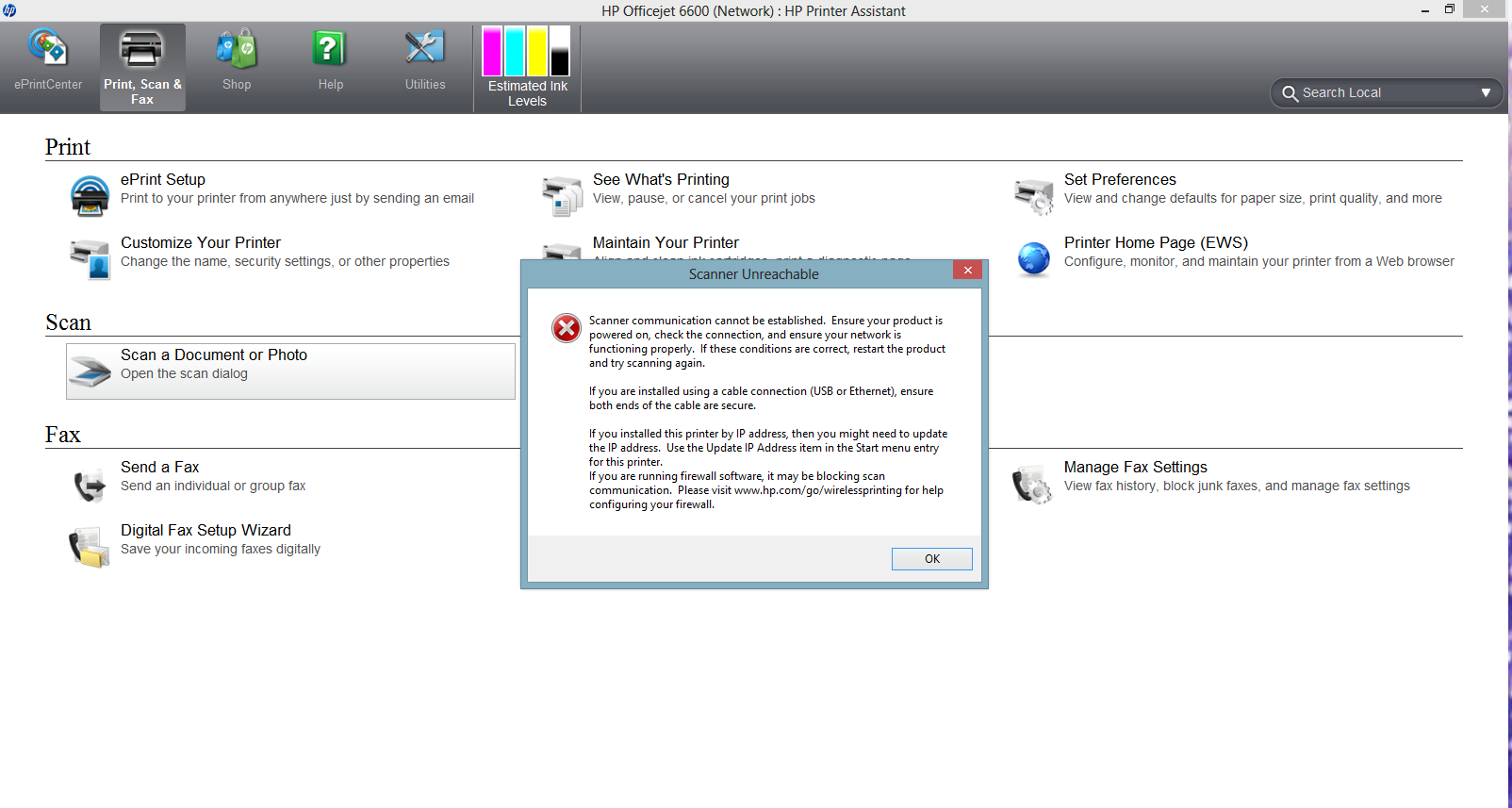The width and height of the screenshot is (1512, 808).
Task: Open the Set Preferences link
Action: pos(1120,179)
